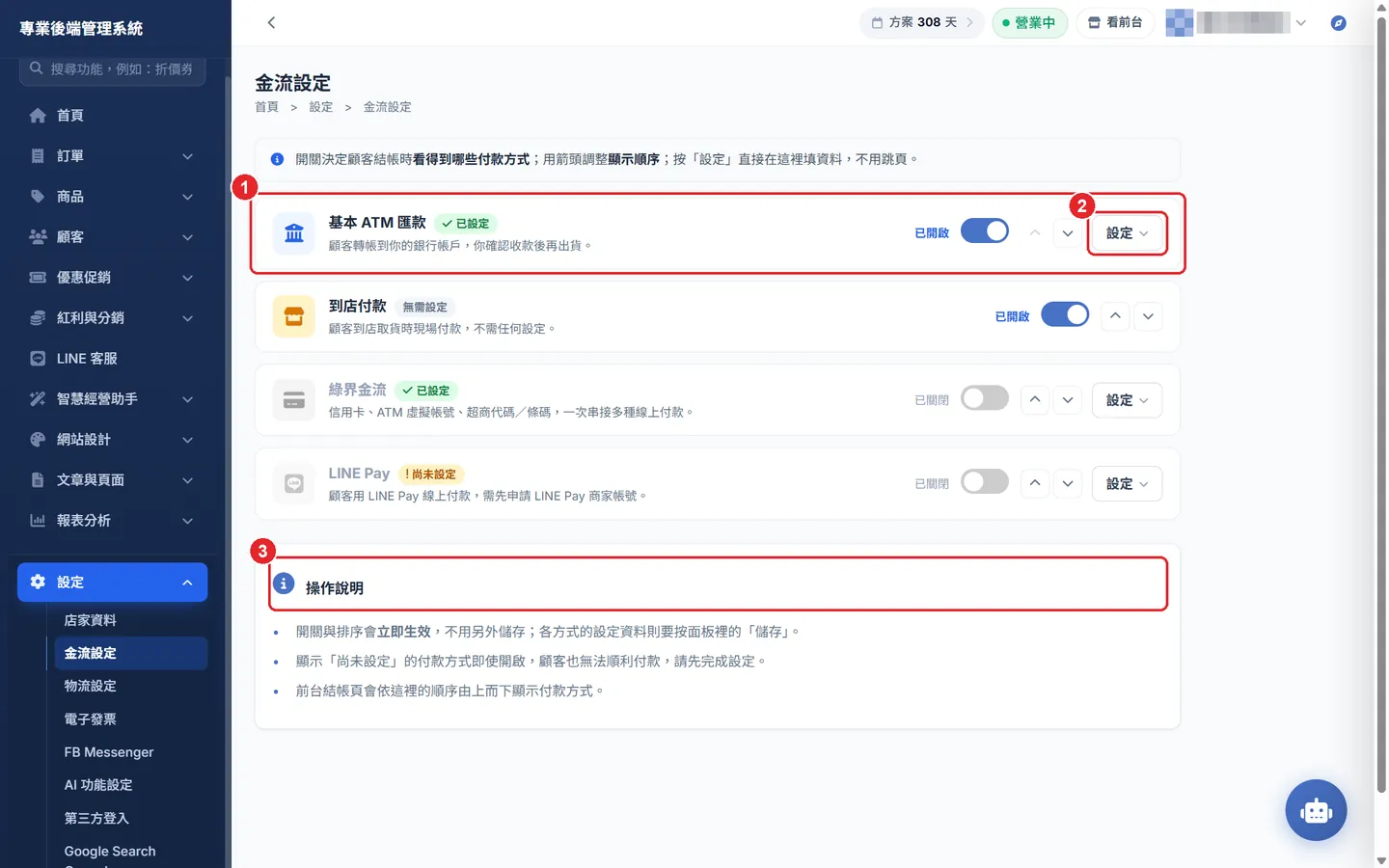Move 到店付款 up one position
The width and height of the screenshot is (1389, 868).
[x=1115, y=316]
